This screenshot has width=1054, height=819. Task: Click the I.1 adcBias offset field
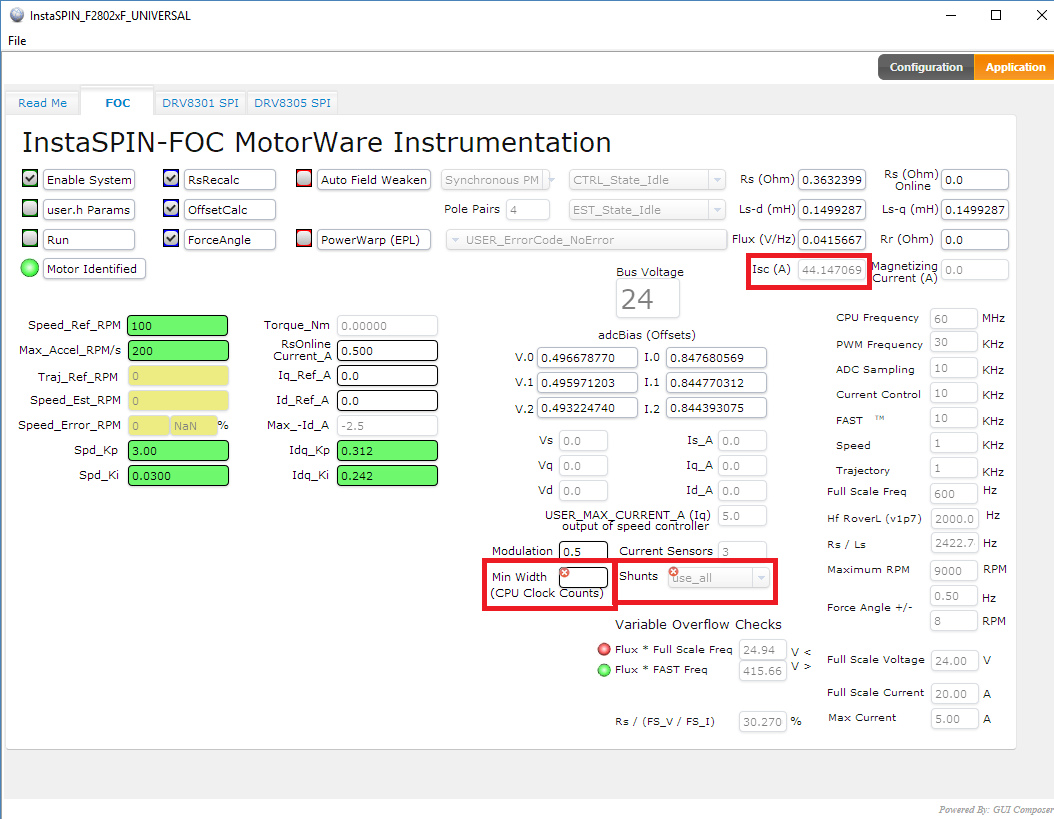coord(717,383)
